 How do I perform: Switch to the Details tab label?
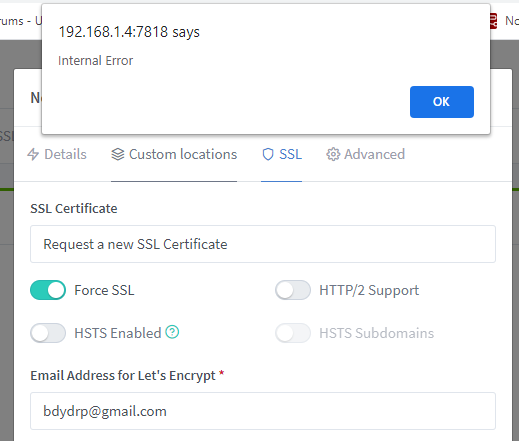(65, 154)
